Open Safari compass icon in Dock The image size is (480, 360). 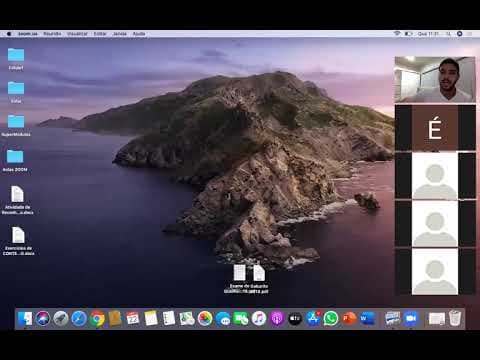[x=79, y=319]
